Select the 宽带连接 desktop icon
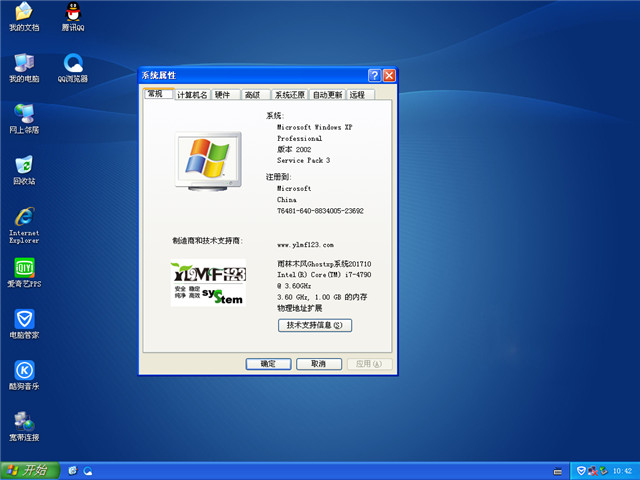 click(24, 427)
